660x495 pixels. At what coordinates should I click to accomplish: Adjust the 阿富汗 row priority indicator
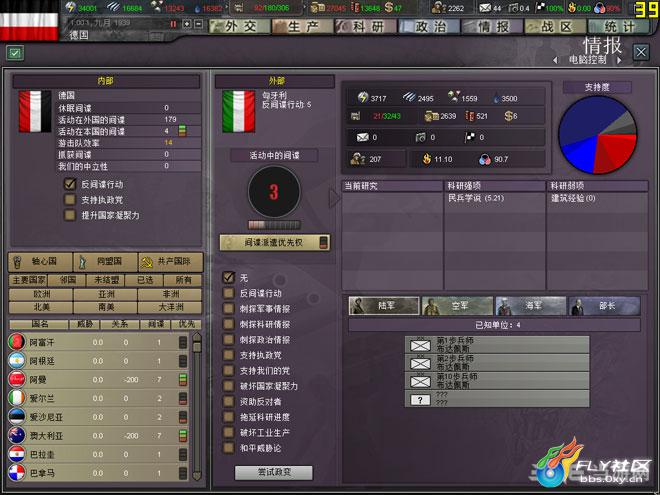click(x=183, y=343)
